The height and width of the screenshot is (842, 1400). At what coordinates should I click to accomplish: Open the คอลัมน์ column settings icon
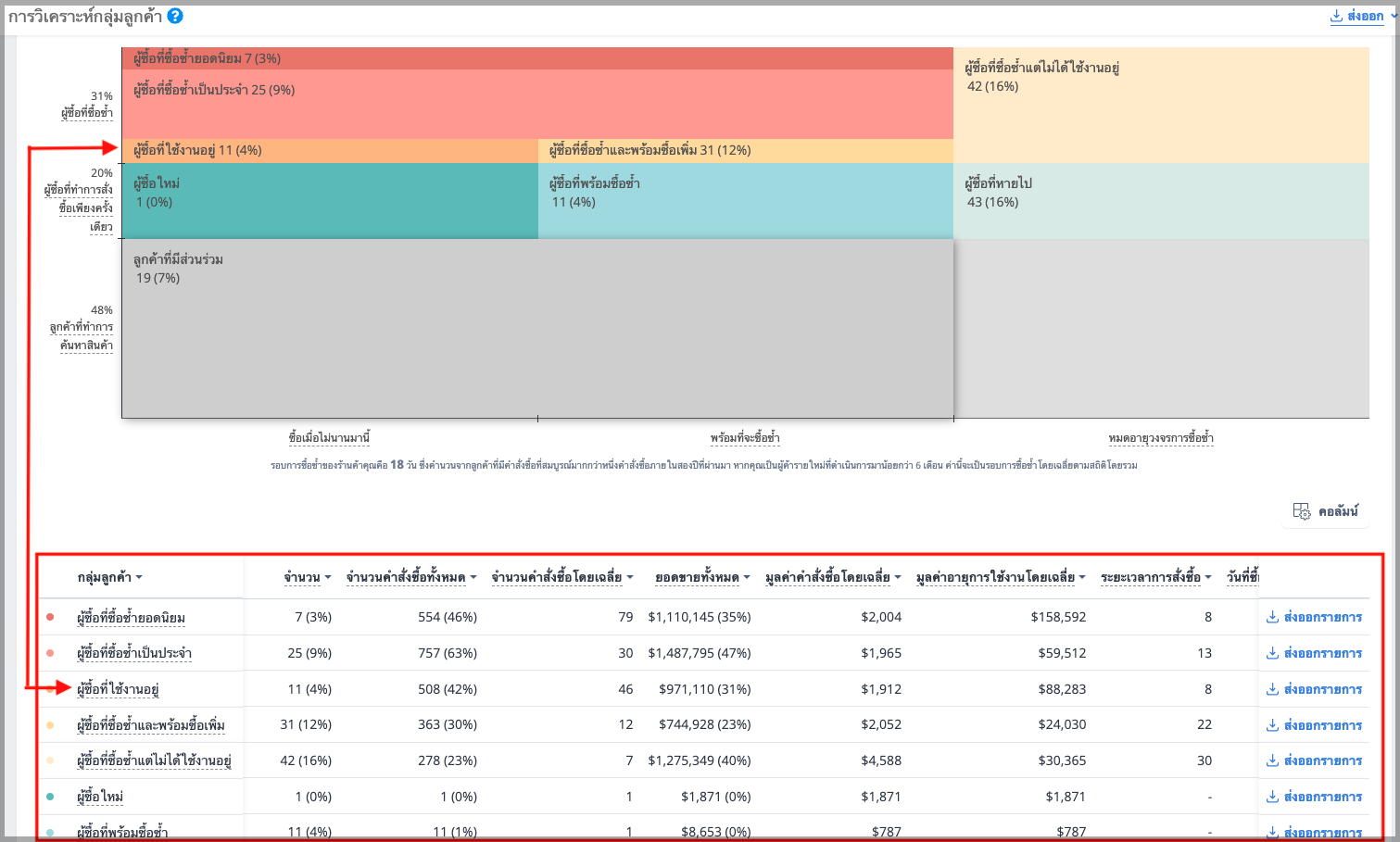(1302, 511)
